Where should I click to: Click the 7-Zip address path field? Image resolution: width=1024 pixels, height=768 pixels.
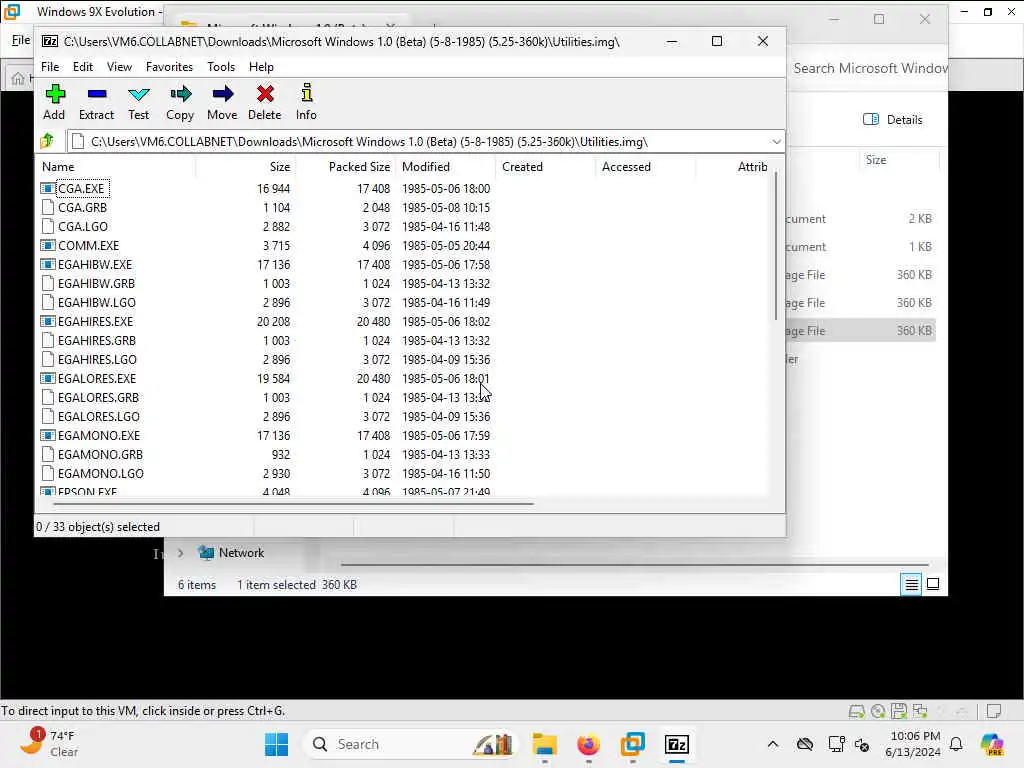pos(424,142)
